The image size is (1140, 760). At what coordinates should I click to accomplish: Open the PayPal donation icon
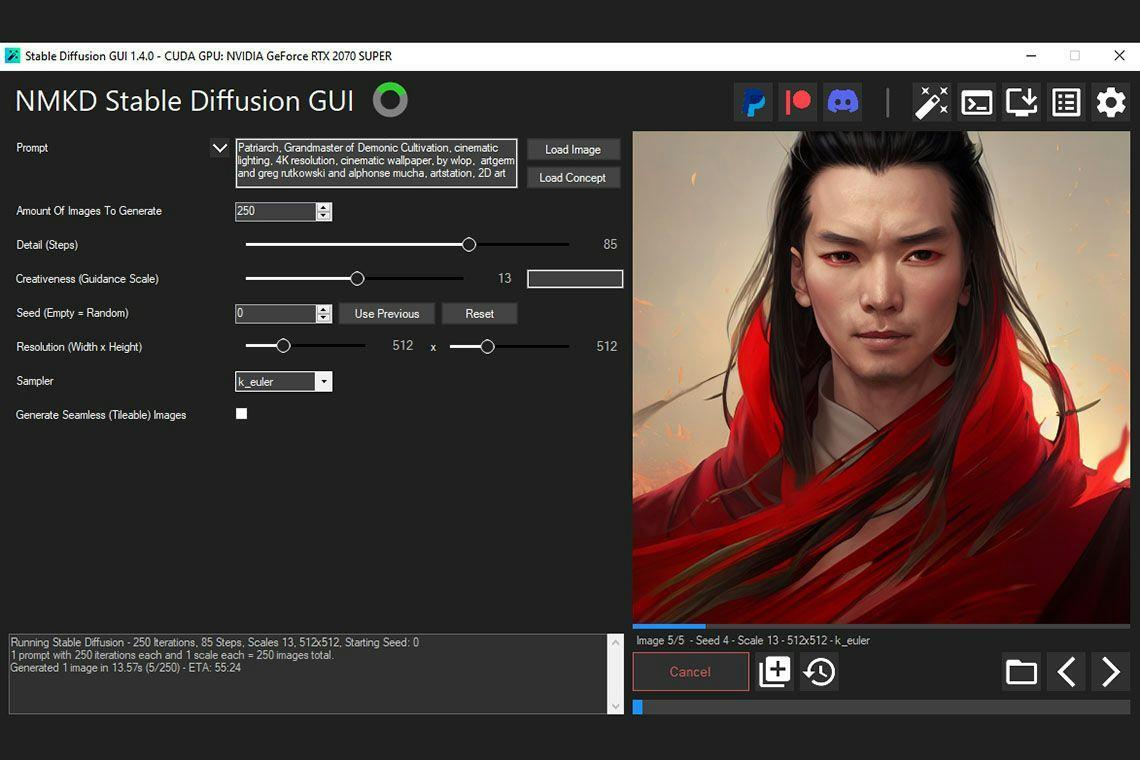(x=753, y=102)
